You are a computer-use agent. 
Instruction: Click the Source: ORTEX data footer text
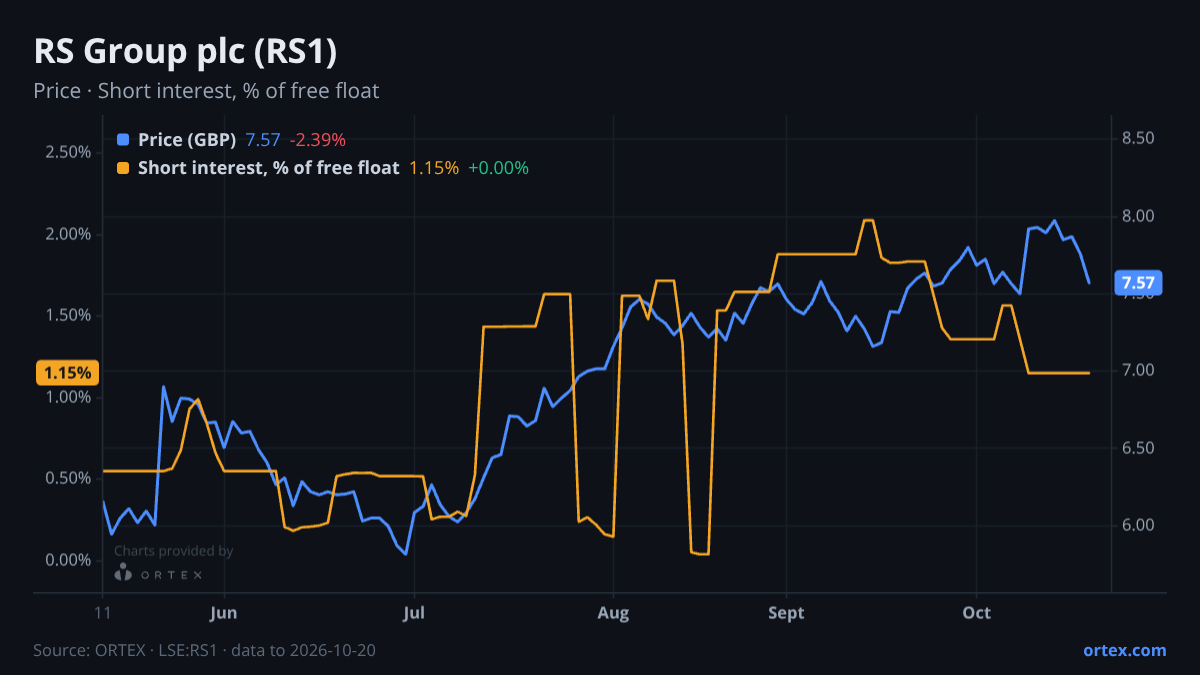pyautogui.click(x=204, y=650)
